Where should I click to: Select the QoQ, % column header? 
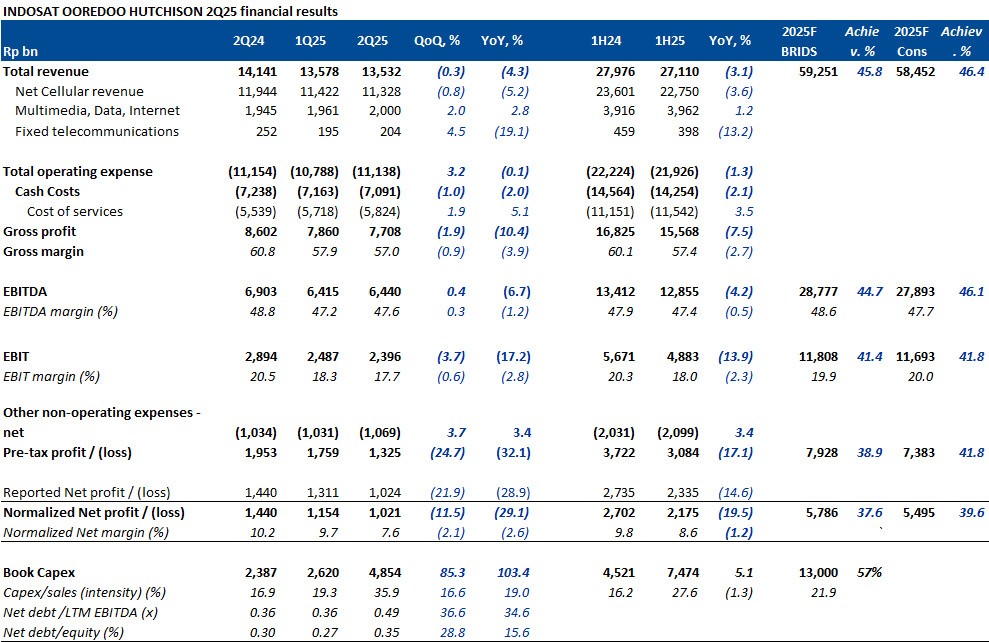pyautogui.click(x=437, y=41)
